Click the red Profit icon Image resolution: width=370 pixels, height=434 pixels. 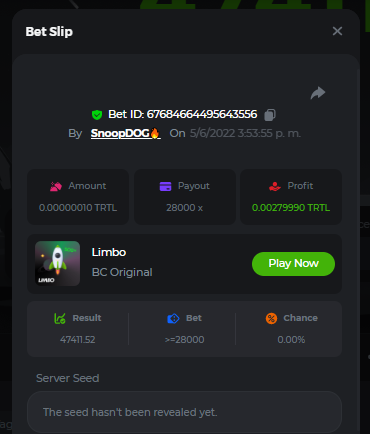pos(275,186)
